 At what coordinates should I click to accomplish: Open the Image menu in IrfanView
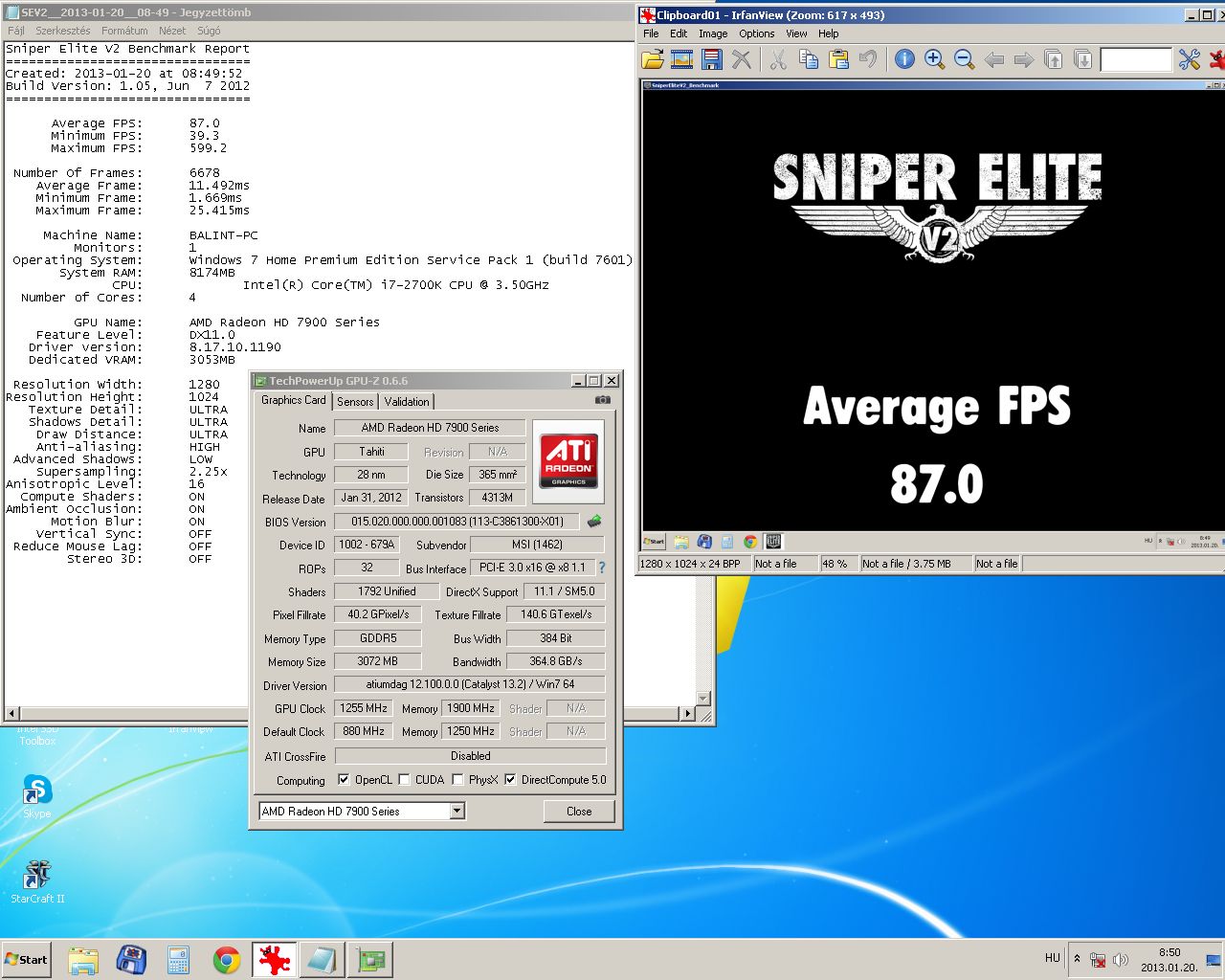click(713, 33)
